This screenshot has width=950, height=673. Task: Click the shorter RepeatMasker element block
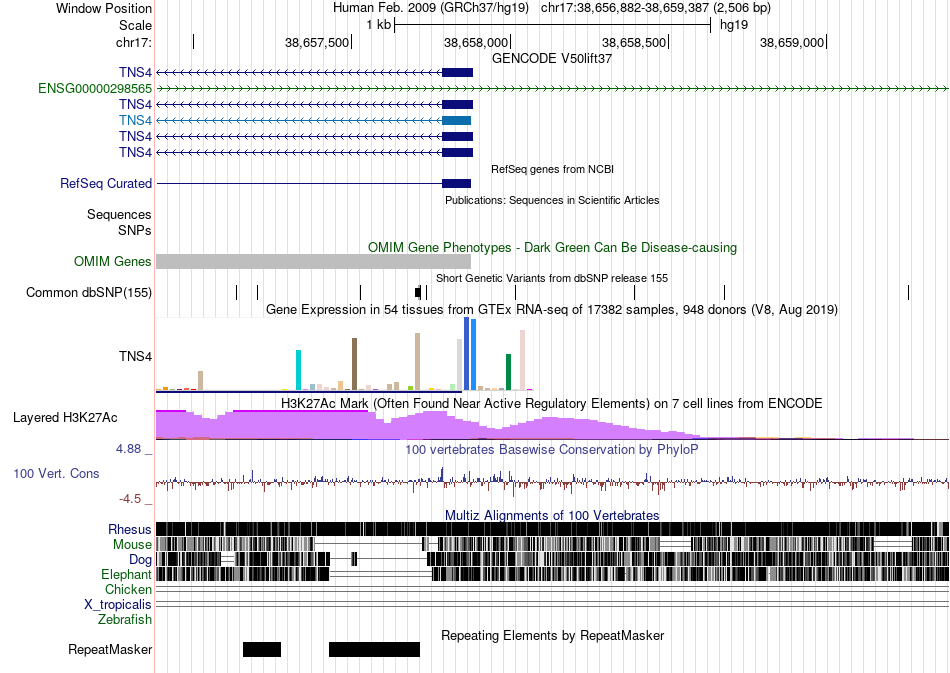pos(262,649)
